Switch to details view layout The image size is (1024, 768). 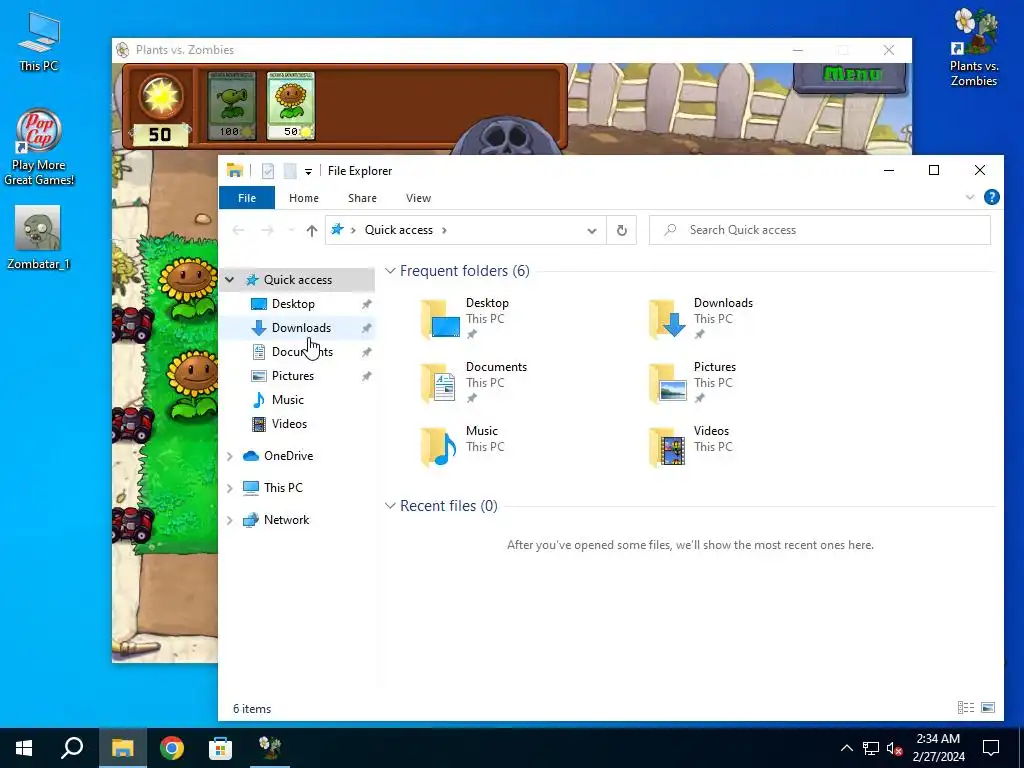966,708
